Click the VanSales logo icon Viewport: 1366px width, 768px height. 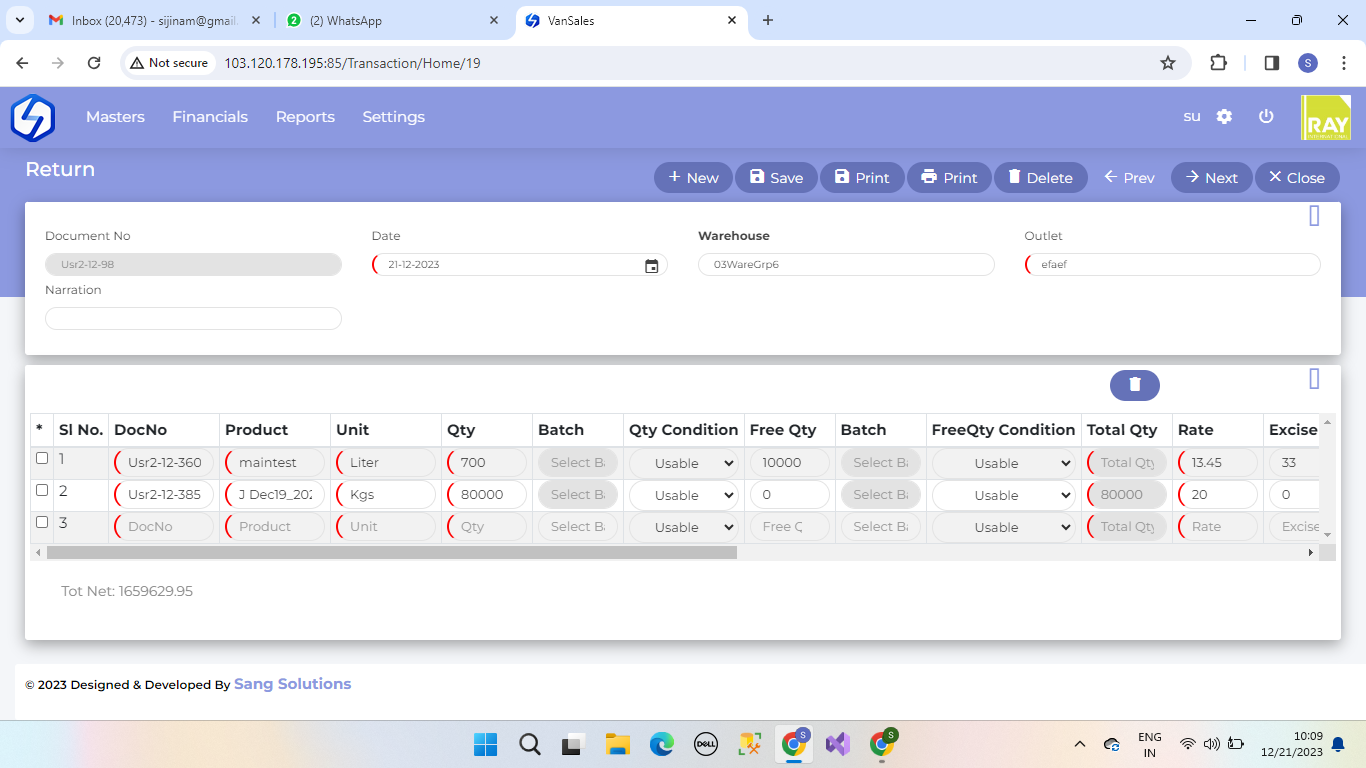[x=32, y=117]
